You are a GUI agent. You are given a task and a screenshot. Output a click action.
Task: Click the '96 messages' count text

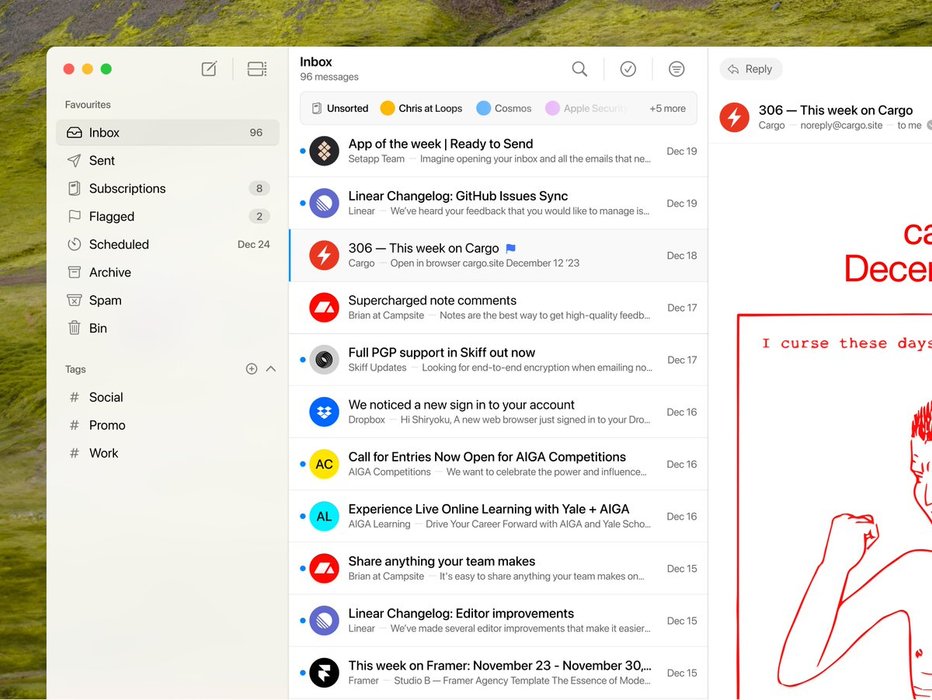coord(329,77)
